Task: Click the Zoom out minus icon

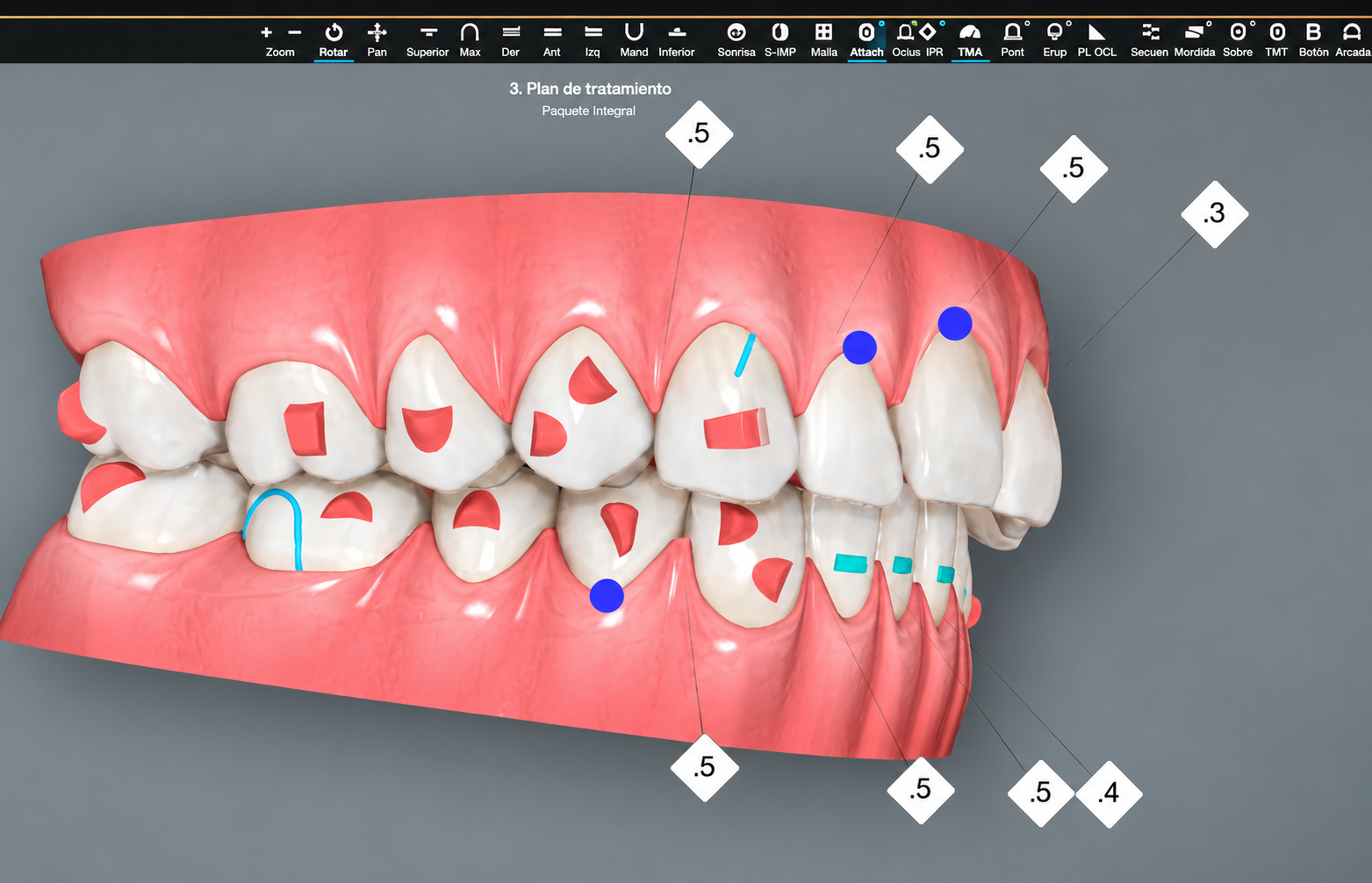Action: (295, 32)
